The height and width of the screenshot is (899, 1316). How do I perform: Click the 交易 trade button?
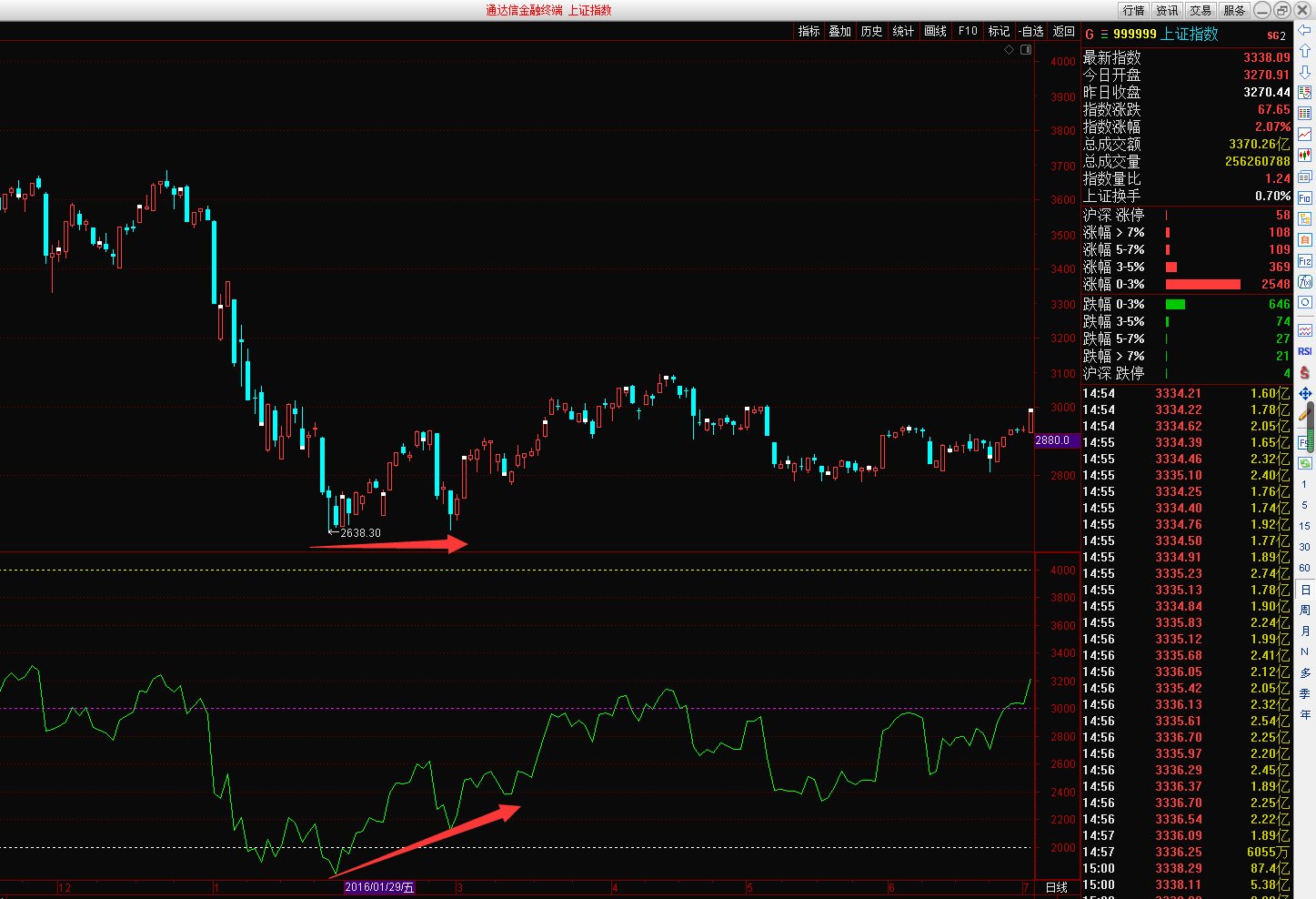pyautogui.click(x=1200, y=11)
